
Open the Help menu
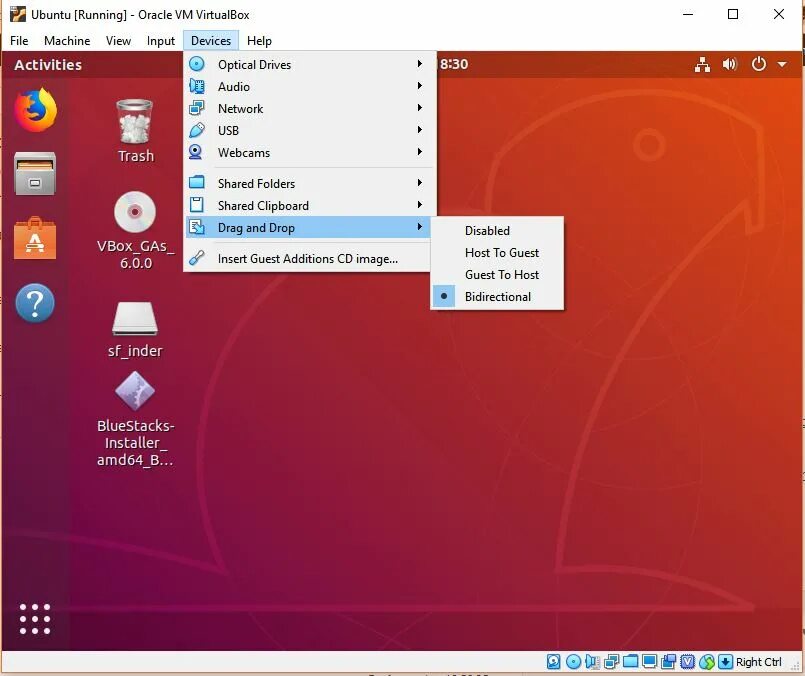tap(259, 41)
